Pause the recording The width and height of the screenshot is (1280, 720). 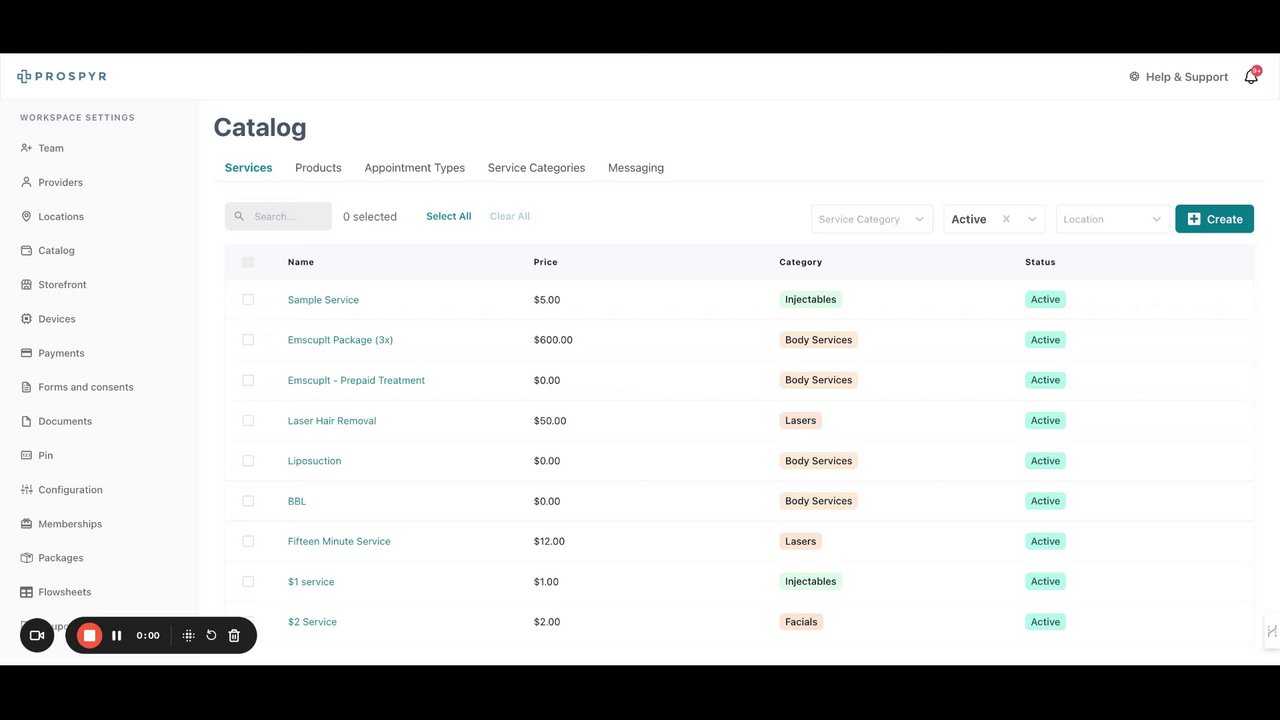(x=117, y=635)
